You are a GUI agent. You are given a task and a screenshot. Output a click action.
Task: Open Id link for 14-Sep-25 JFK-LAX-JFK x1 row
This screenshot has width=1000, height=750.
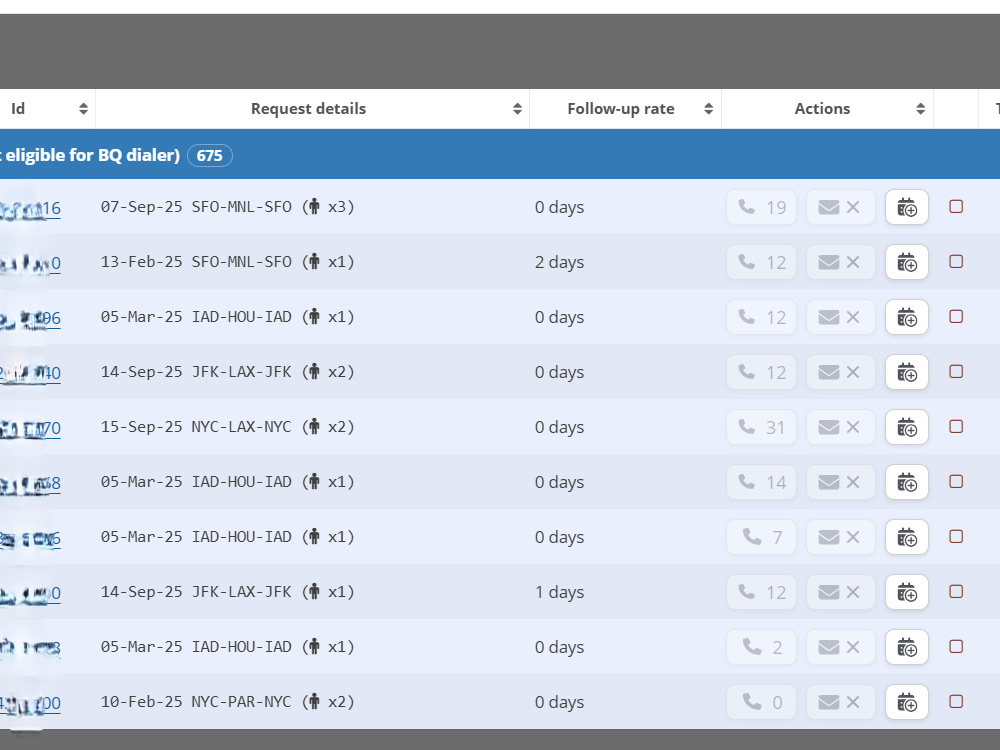tap(30, 594)
